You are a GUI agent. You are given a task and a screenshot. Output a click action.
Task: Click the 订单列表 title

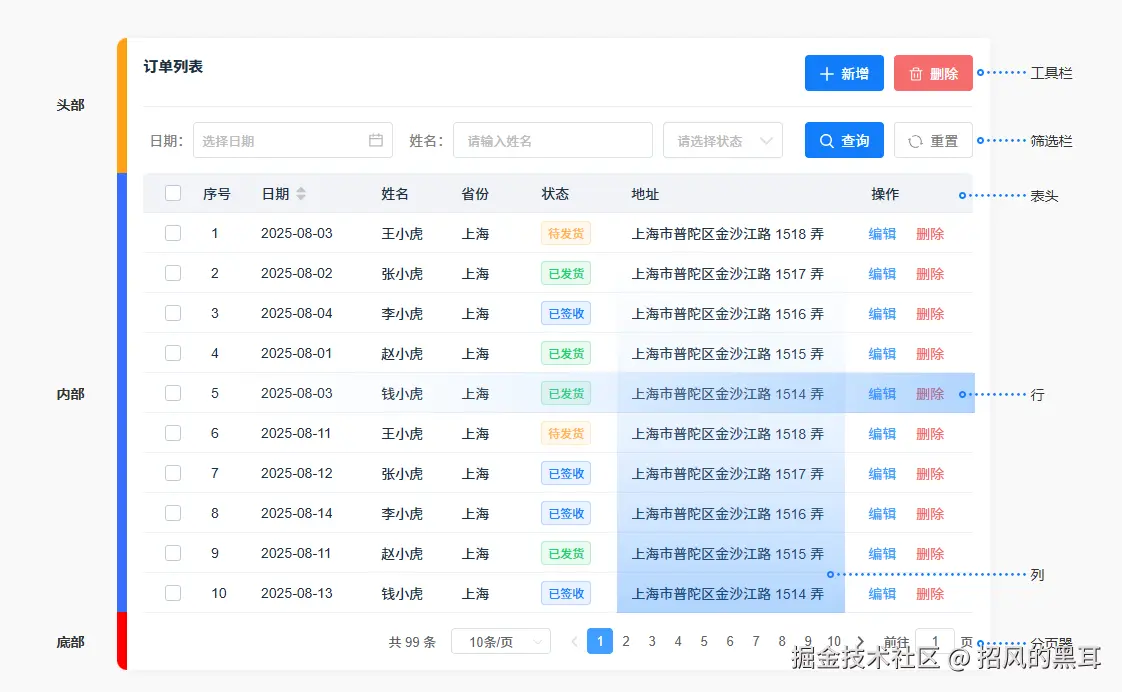(x=173, y=67)
